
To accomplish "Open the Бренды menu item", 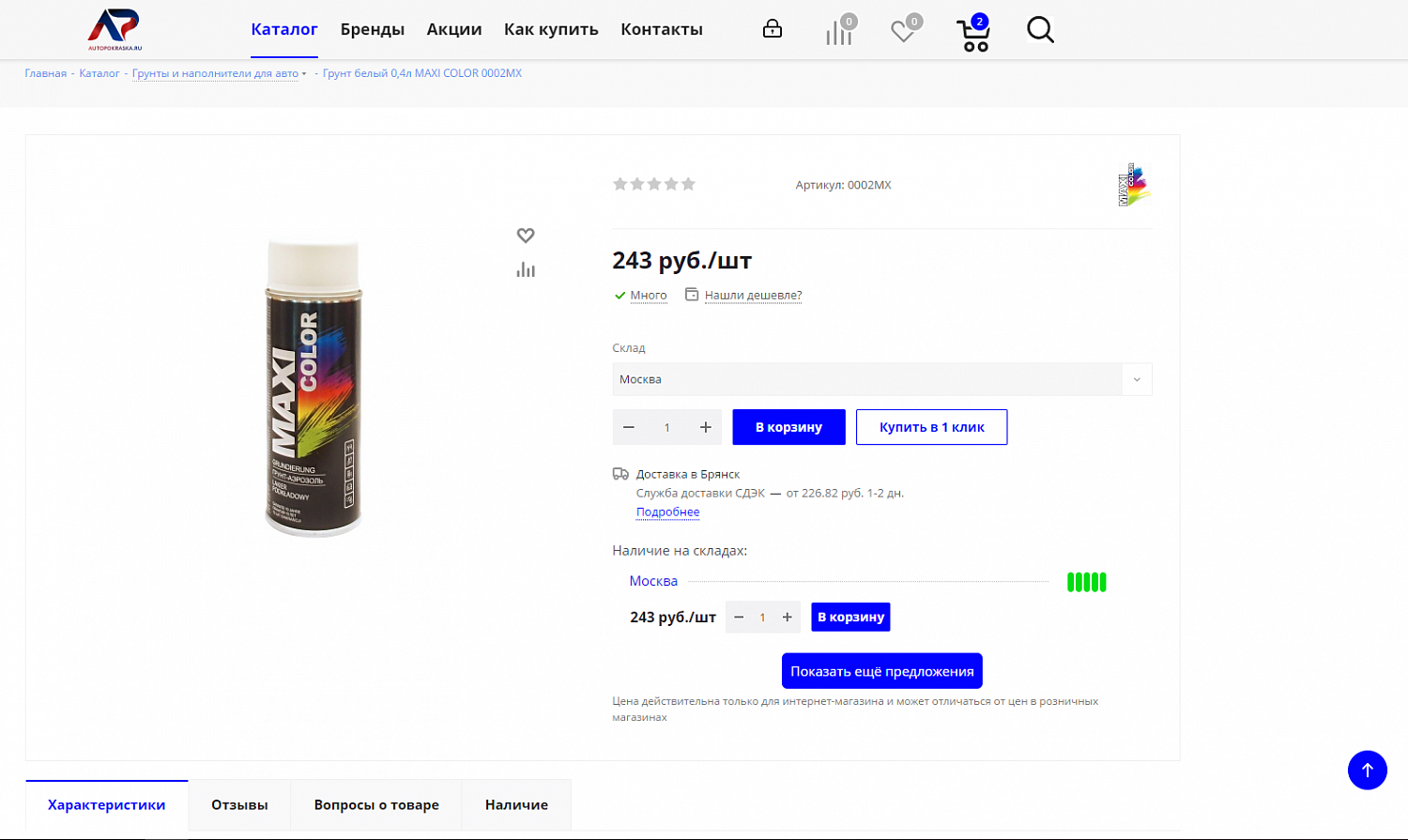I will 373,29.
